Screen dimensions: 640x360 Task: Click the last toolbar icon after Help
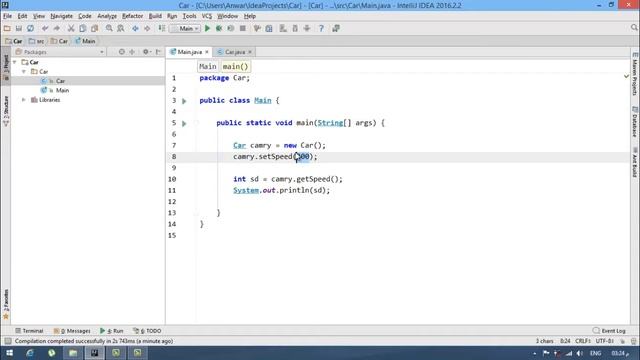pos(336,28)
